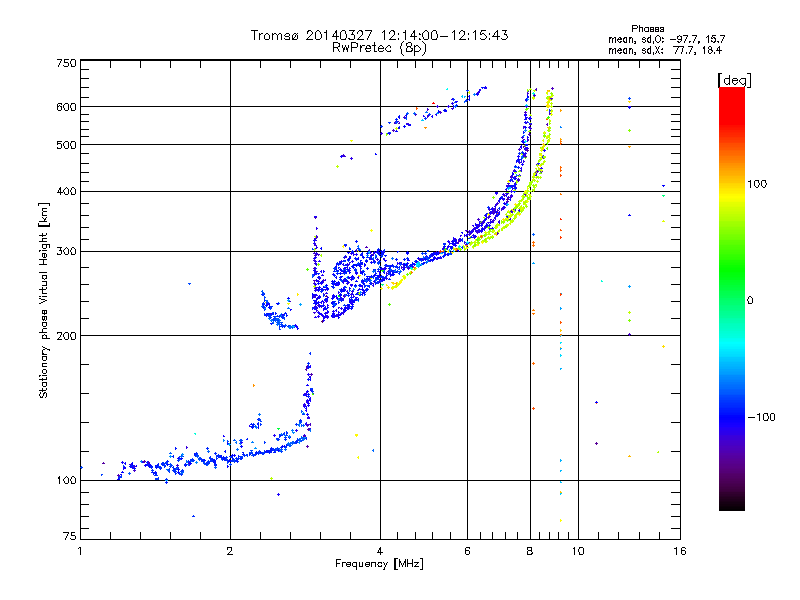The image size is (800, 600).
Task: Click the y-axis tick label '100'
Action: click(x=66, y=481)
